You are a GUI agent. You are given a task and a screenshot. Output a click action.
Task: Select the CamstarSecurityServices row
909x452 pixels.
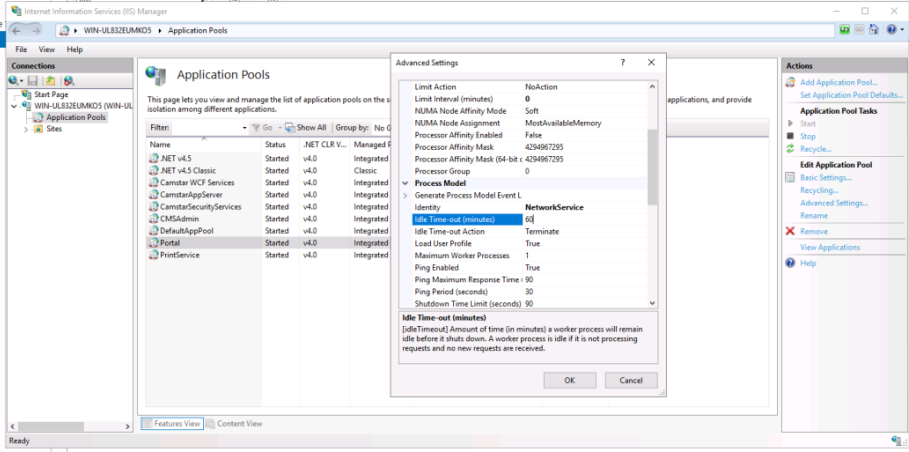(x=269, y=207)
